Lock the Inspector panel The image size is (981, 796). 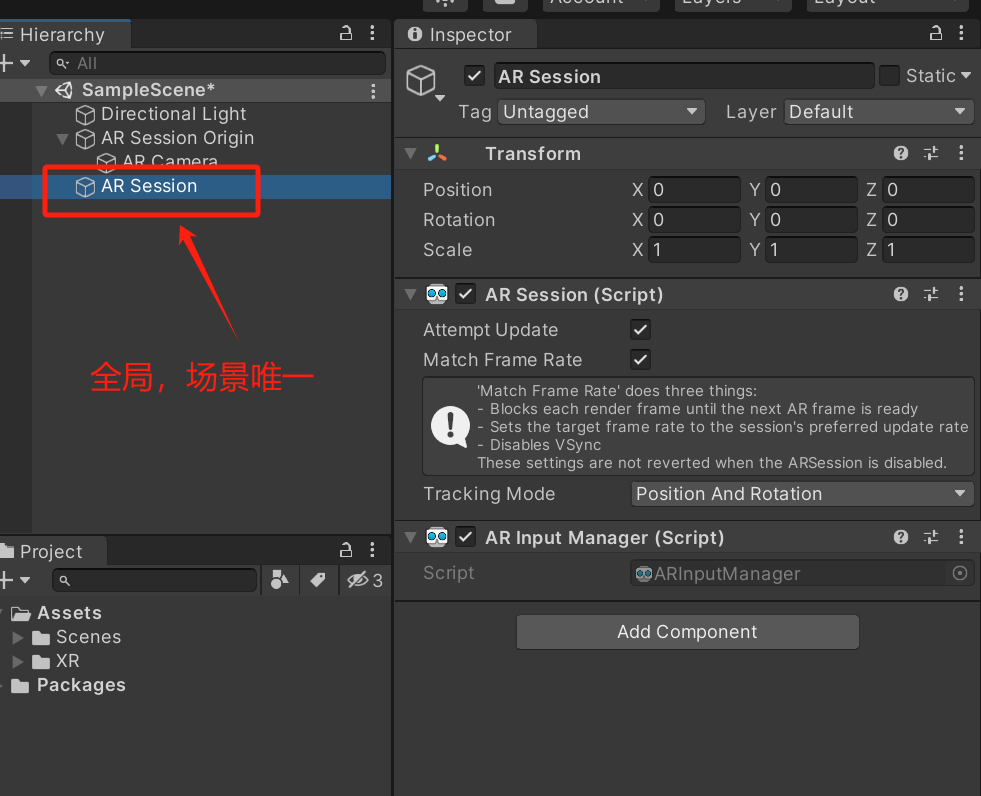pos(935,33)
